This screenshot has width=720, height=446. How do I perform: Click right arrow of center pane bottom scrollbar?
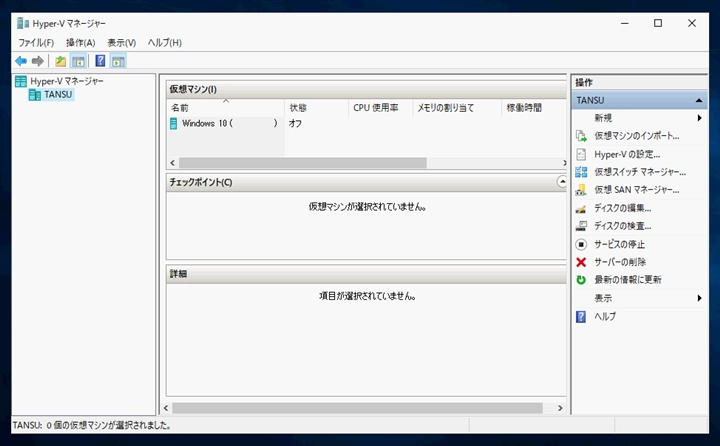point(560,408)
